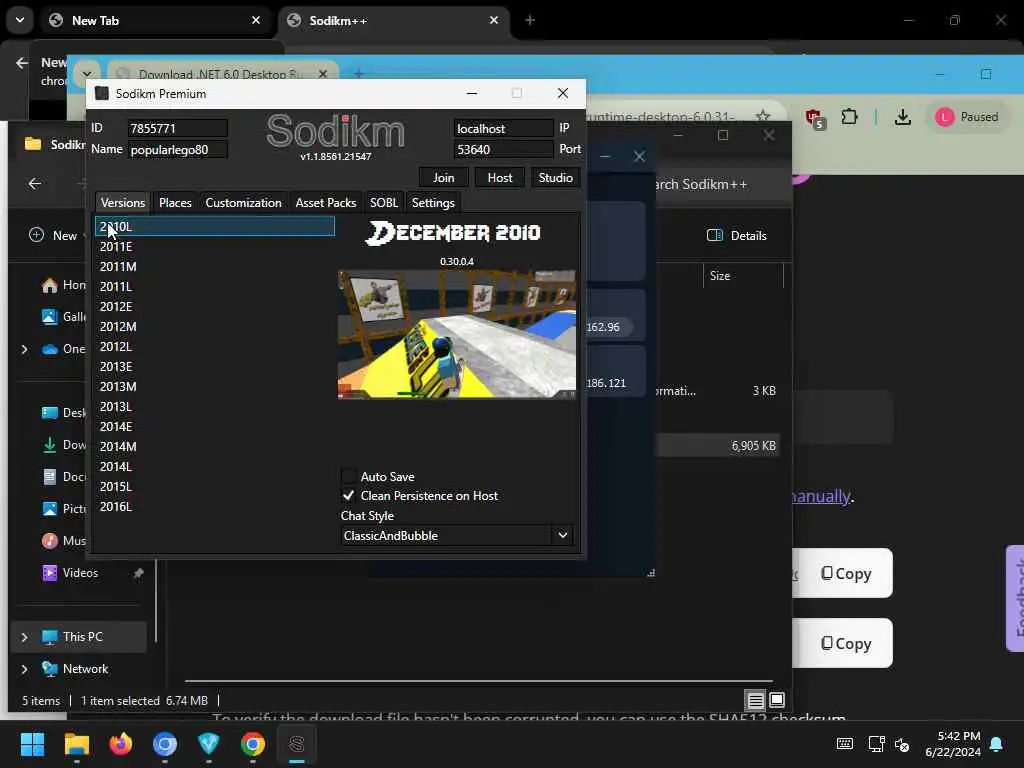Click the Name field with popularlego80
The height and width of the screenshot is (768, 1024).
point(177,150)
